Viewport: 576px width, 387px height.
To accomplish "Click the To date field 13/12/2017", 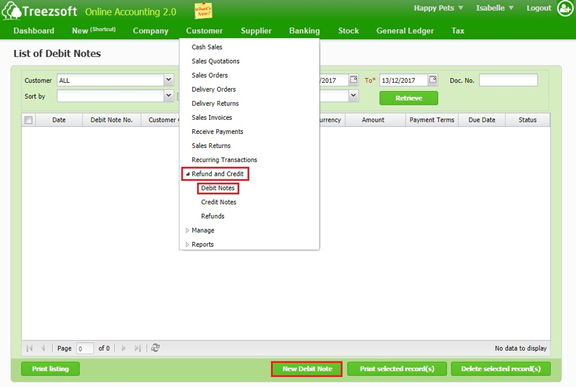I will coord(403,80).
